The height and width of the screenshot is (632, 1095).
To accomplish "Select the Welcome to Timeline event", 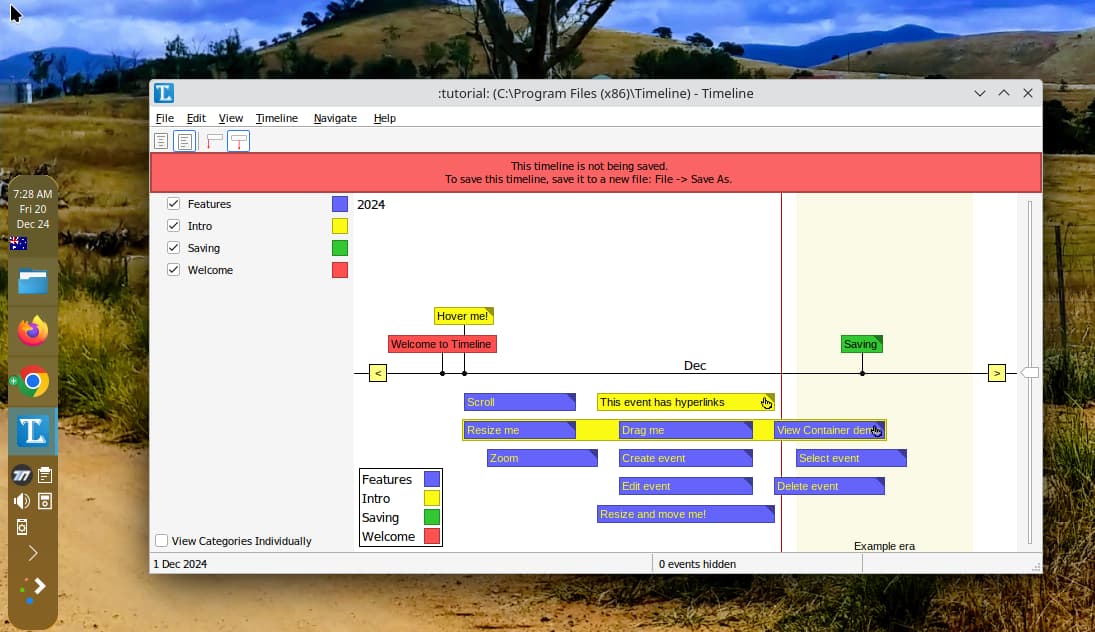I will click(x=442, y=344).
